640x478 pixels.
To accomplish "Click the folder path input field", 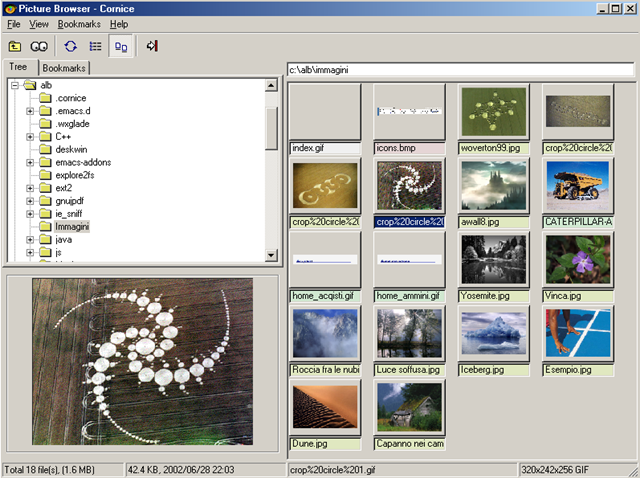I will (x=460, y=70).
